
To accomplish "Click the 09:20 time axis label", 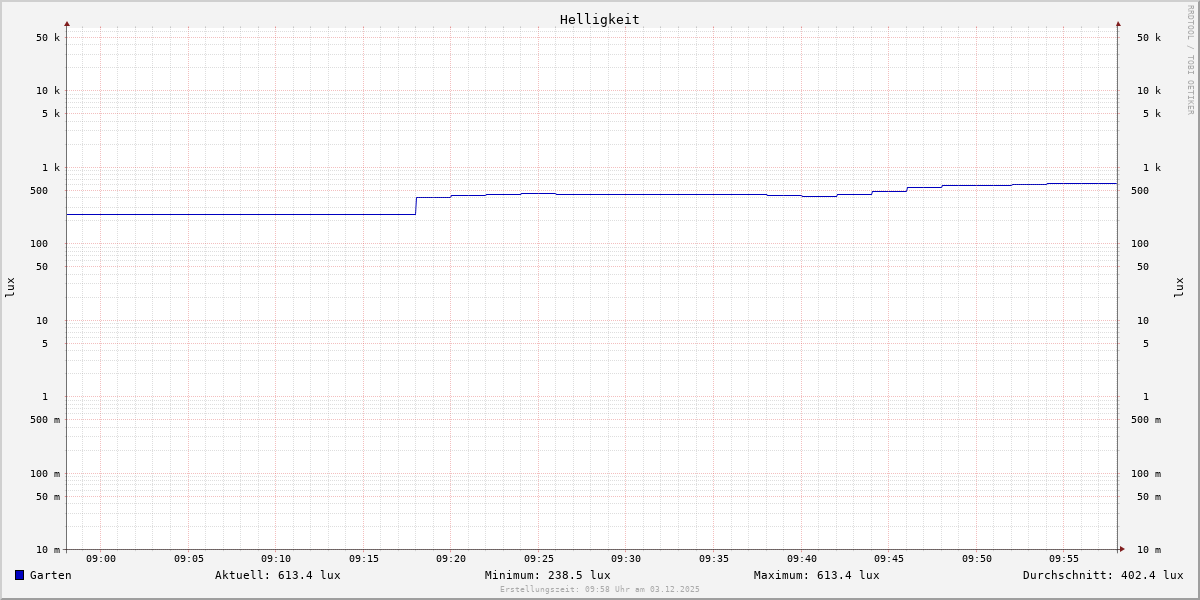I will tap(451, 559).
